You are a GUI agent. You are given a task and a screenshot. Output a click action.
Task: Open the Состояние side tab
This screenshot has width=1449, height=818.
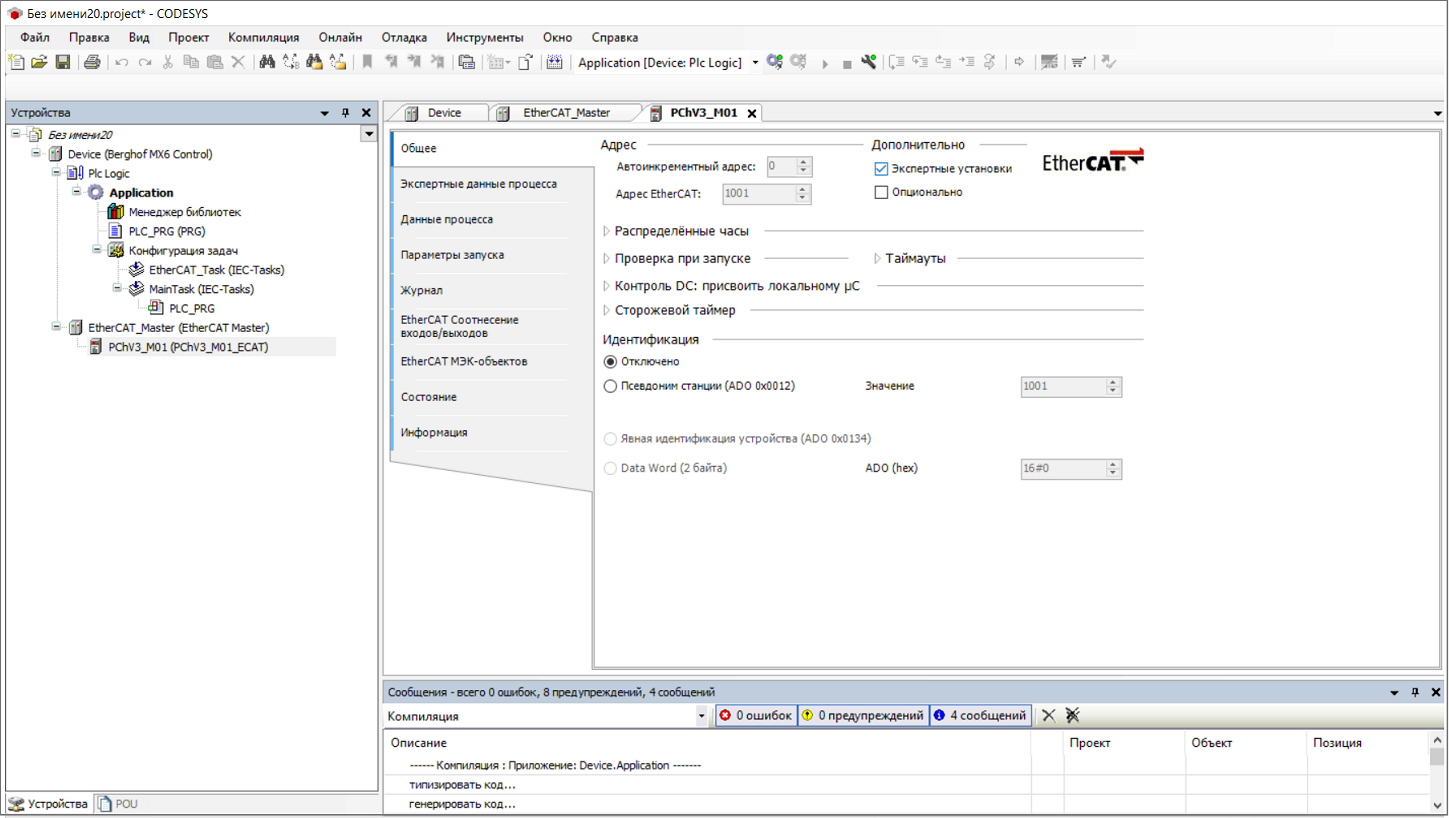pyautogui.click(x=429, y=397)
